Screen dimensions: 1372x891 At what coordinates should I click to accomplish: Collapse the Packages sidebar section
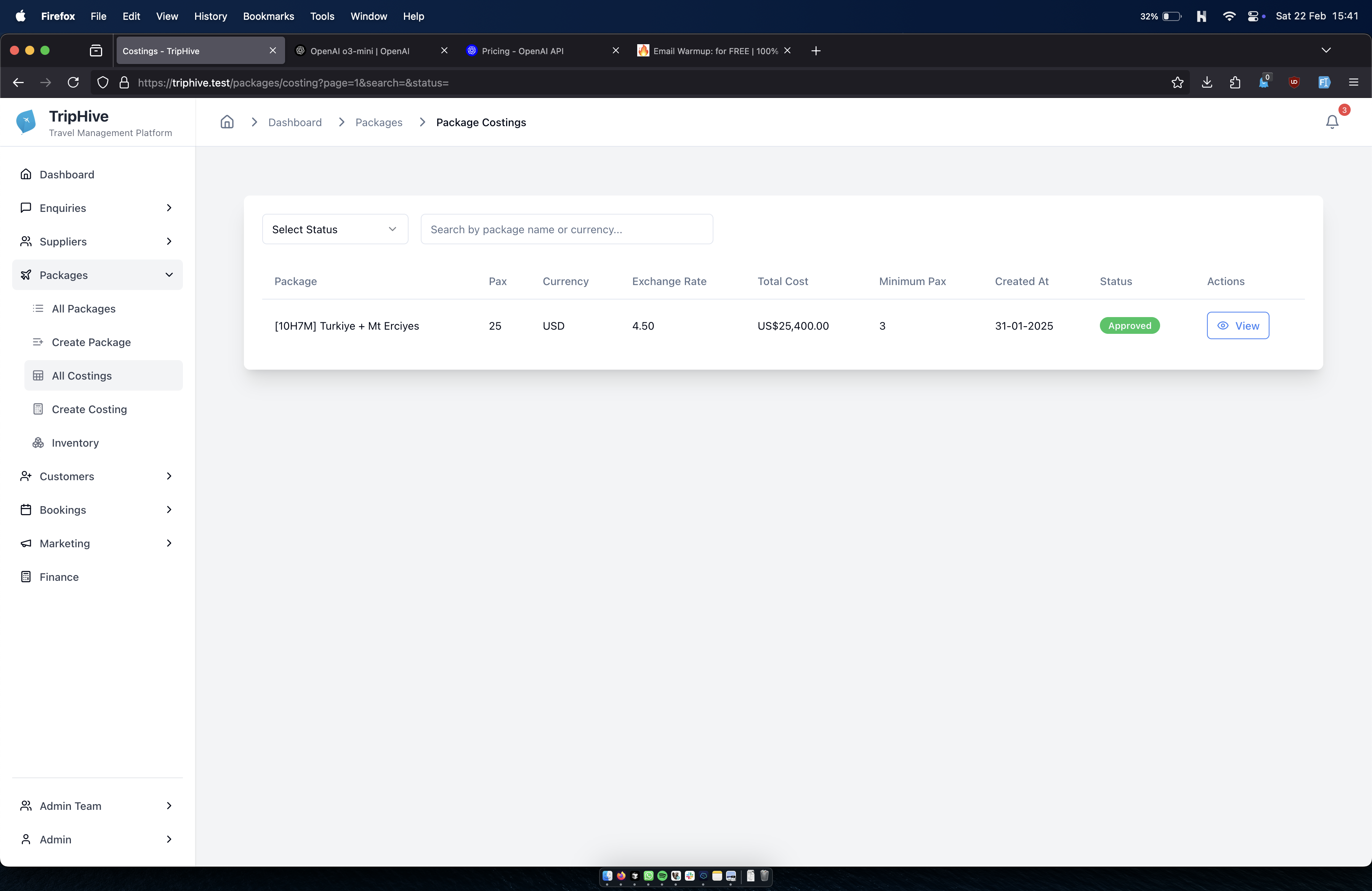tap(169, 275)
